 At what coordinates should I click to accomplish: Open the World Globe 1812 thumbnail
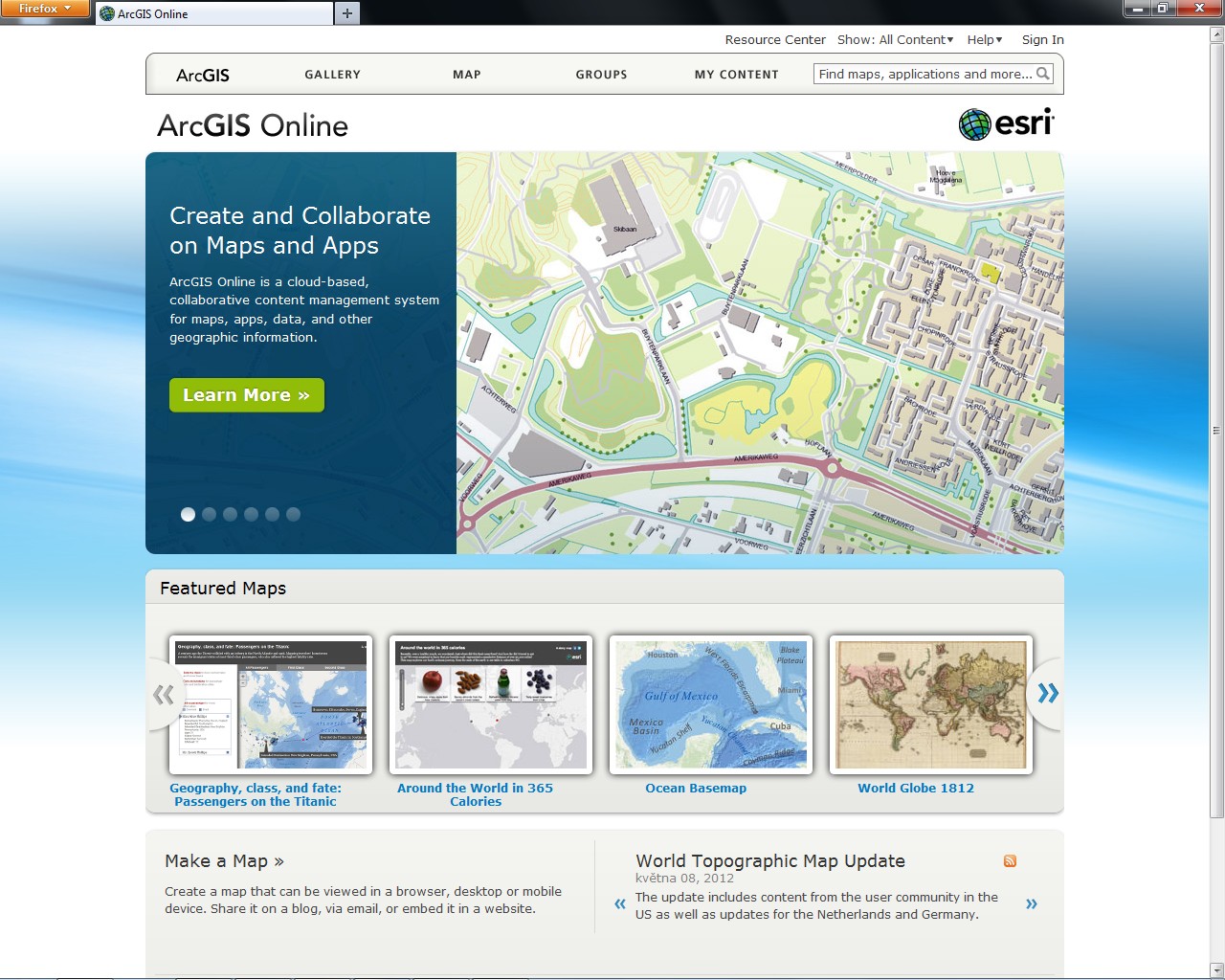(931, 704)
